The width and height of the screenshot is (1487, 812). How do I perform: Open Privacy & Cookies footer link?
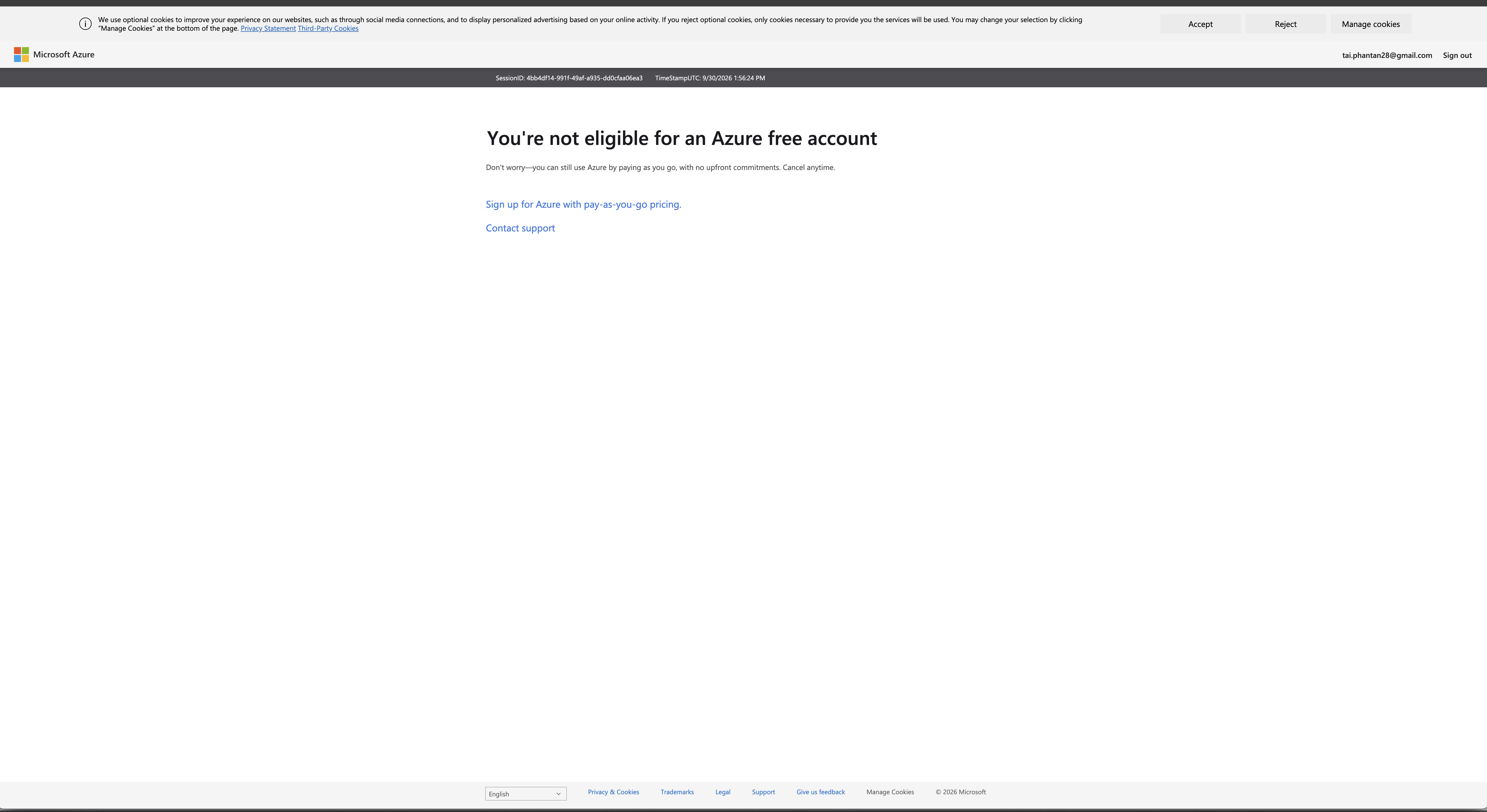point(613,792)
